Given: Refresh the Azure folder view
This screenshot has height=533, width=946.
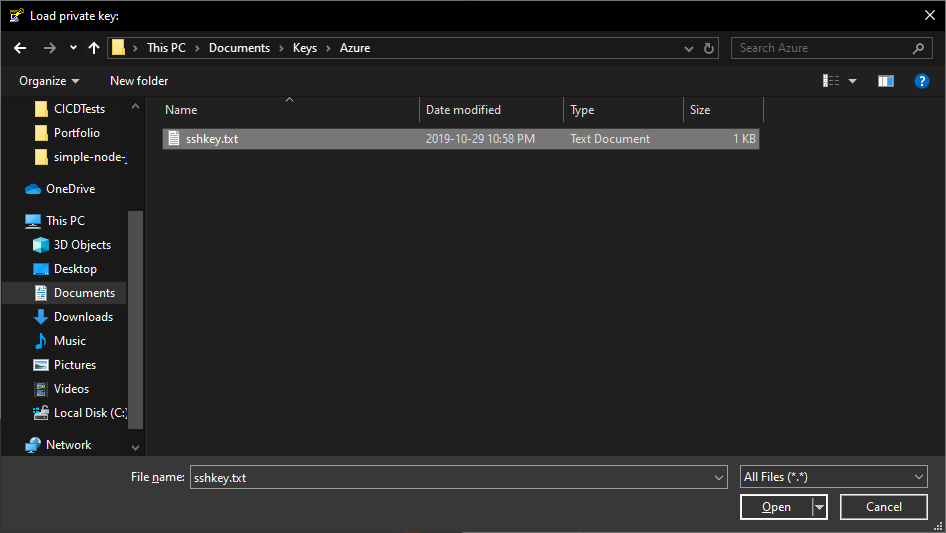Looking at the screenshot, I should tap(709, 48).
